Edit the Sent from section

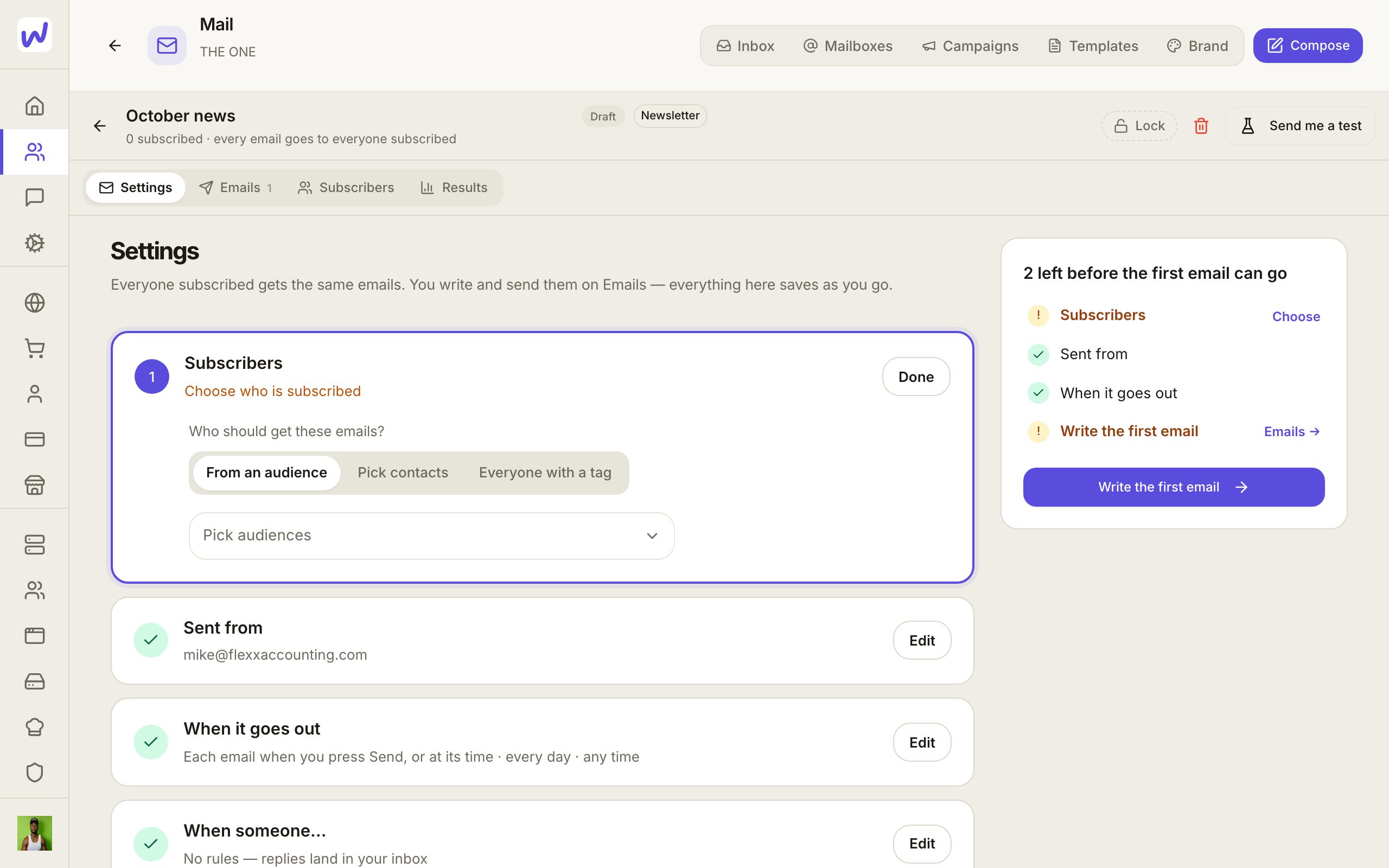[x=922, y=640]
